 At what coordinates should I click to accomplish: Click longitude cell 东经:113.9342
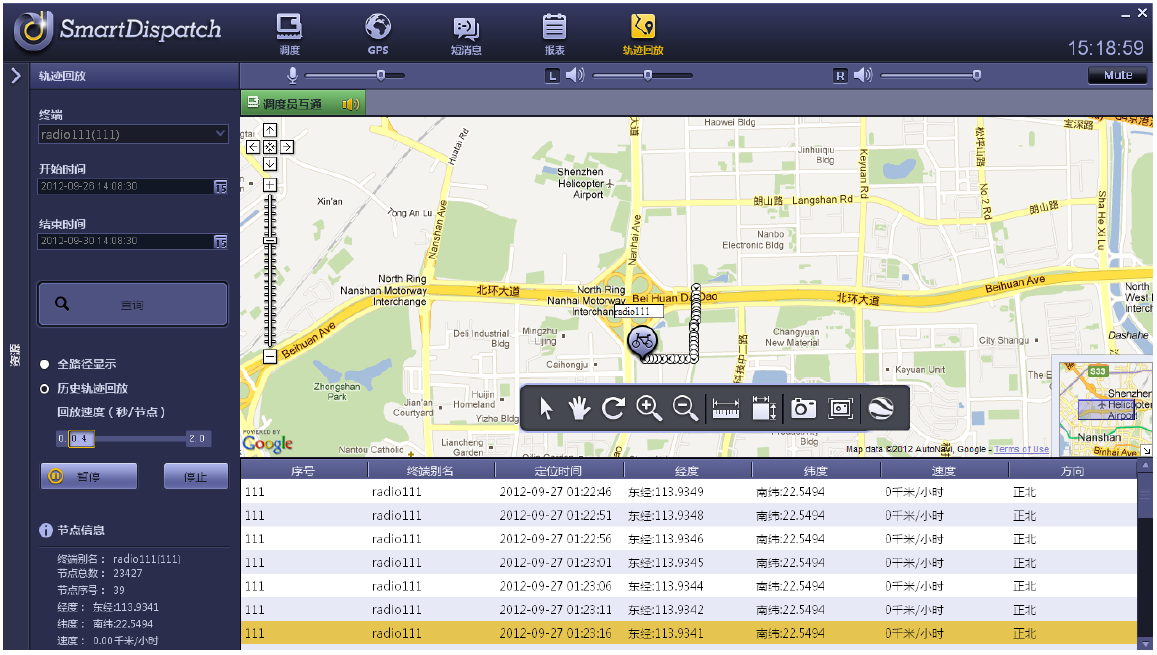[666, 610]
